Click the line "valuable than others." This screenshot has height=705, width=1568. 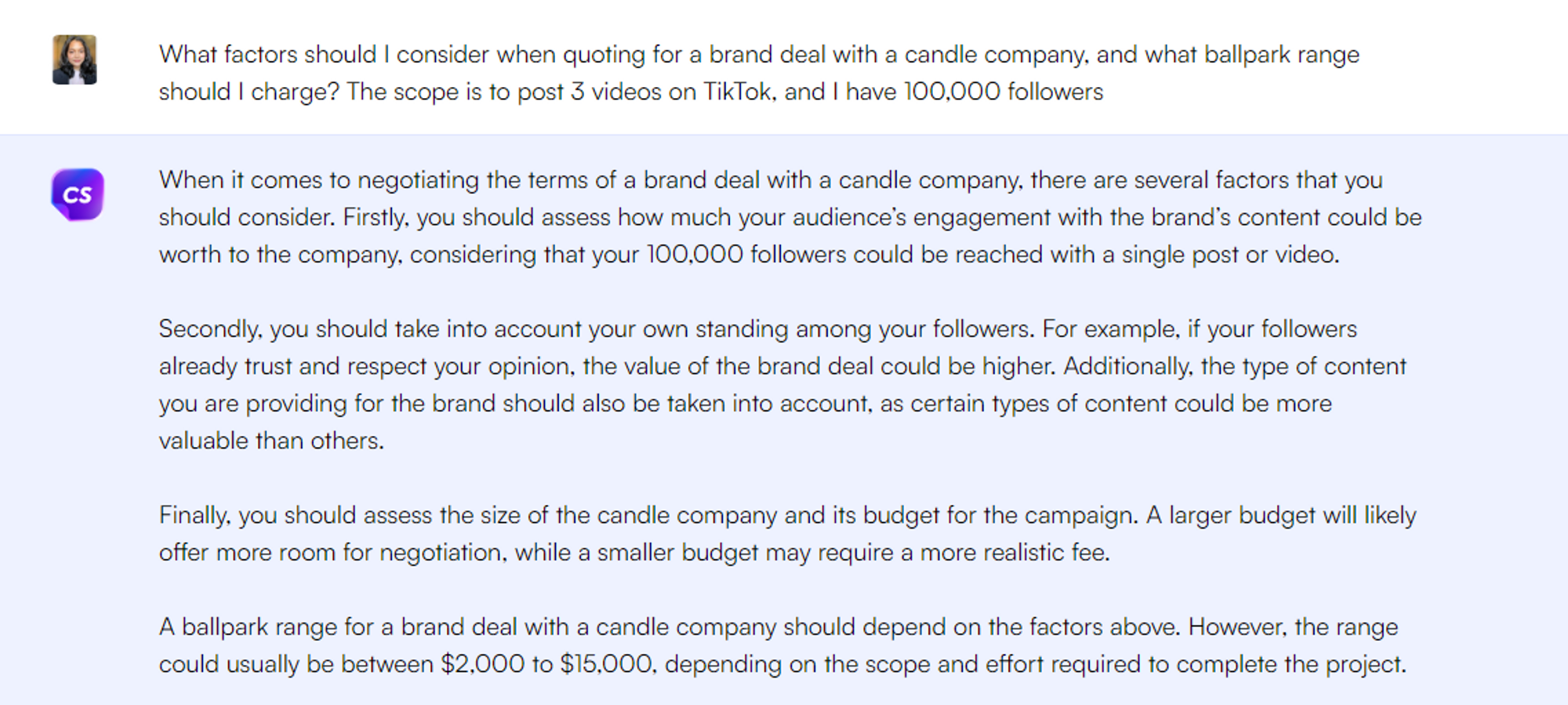[x=271, y=441]
